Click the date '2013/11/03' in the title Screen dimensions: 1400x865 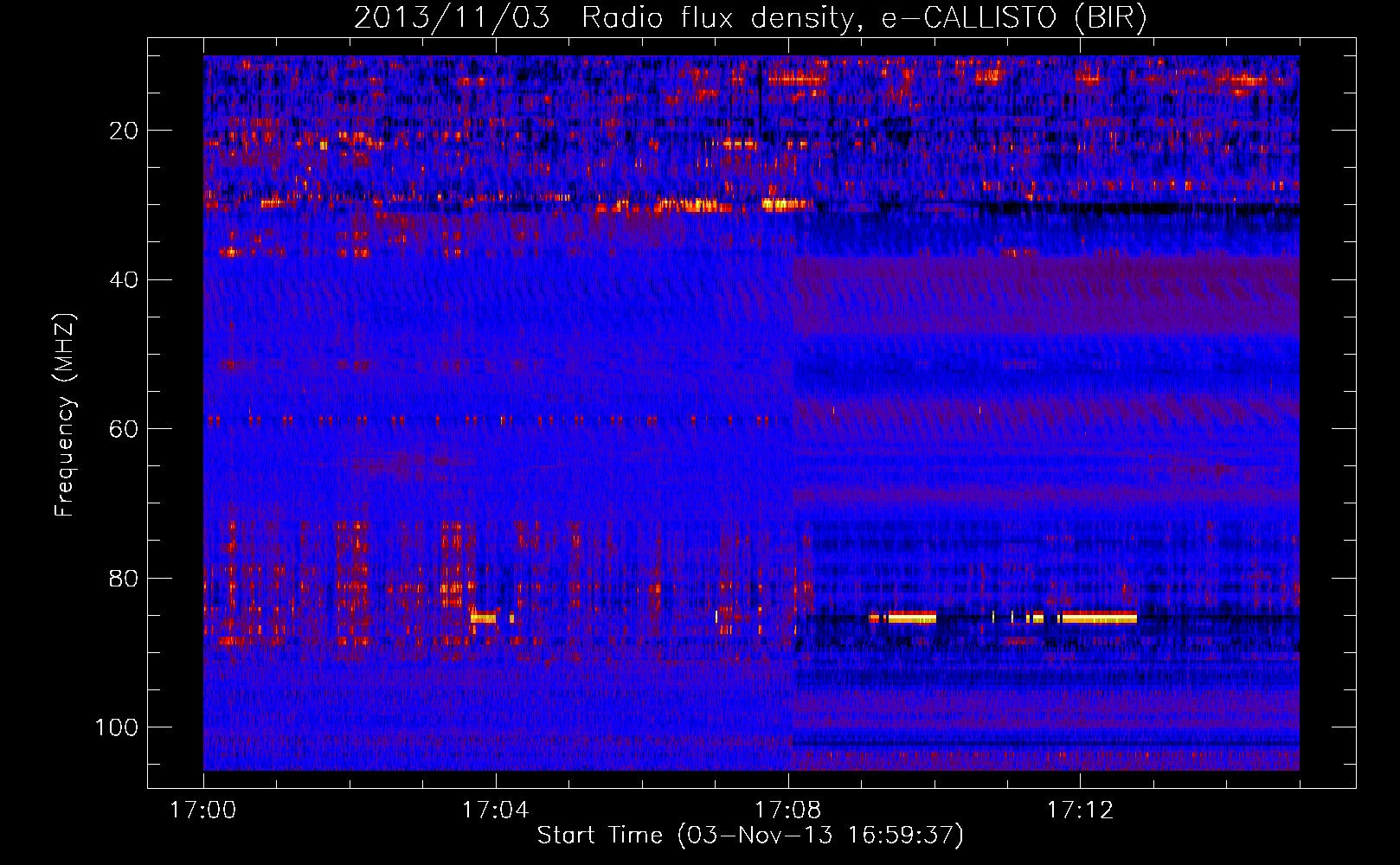click(x=452, y=18)
